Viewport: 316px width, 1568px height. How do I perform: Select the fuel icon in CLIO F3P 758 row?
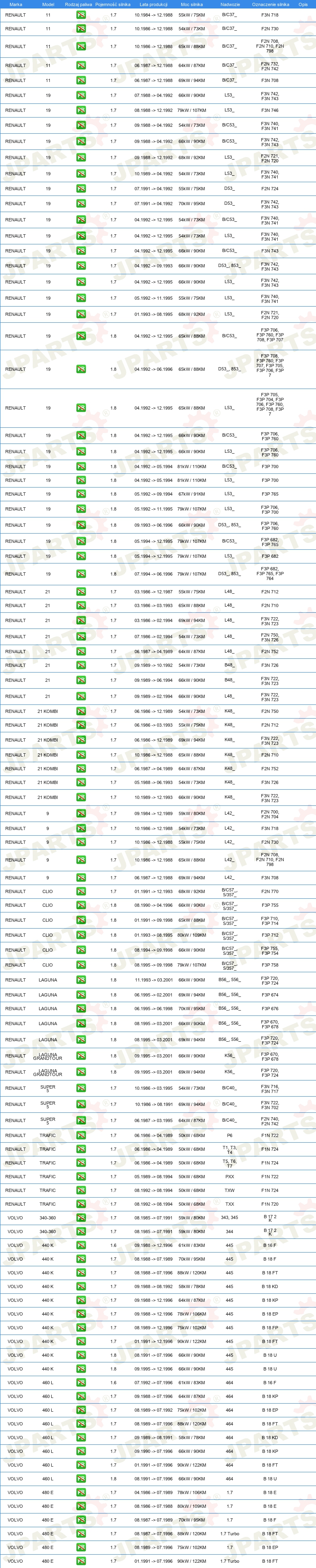(x=81, y=965)
